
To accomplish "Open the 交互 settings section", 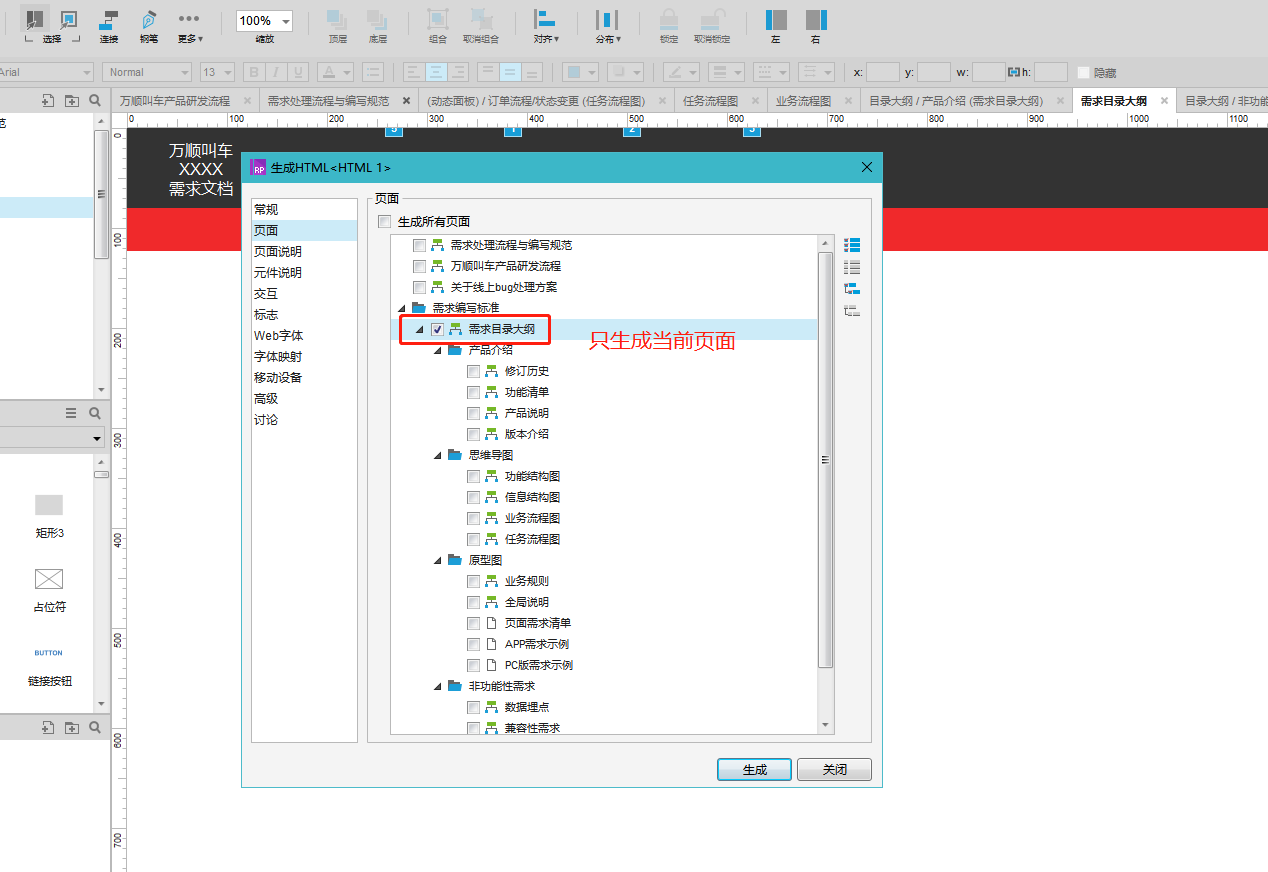I will [266, 294].
